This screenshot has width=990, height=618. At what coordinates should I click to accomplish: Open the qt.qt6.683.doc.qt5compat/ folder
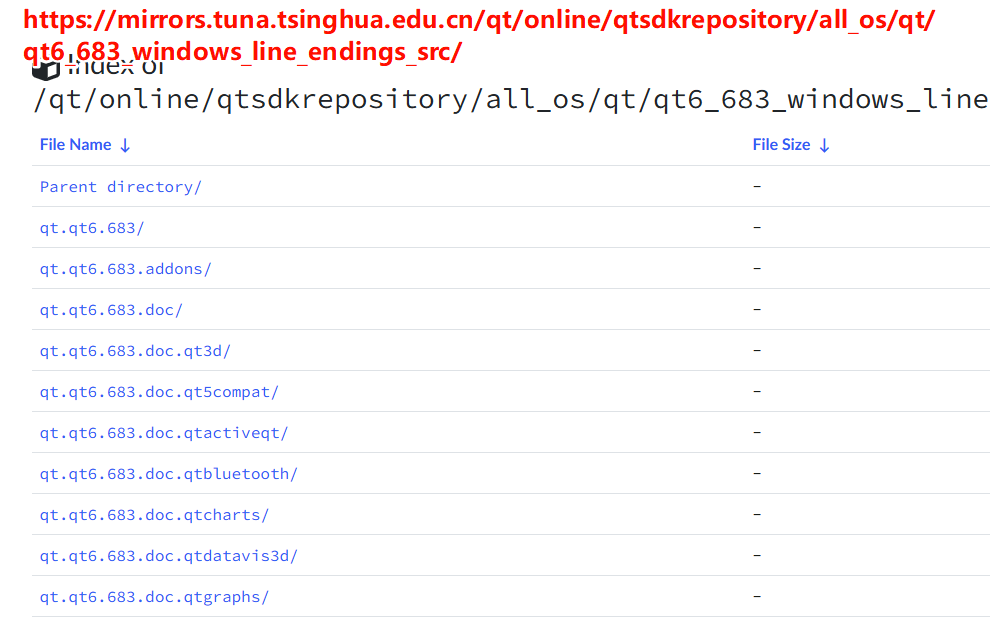(159, 392)
